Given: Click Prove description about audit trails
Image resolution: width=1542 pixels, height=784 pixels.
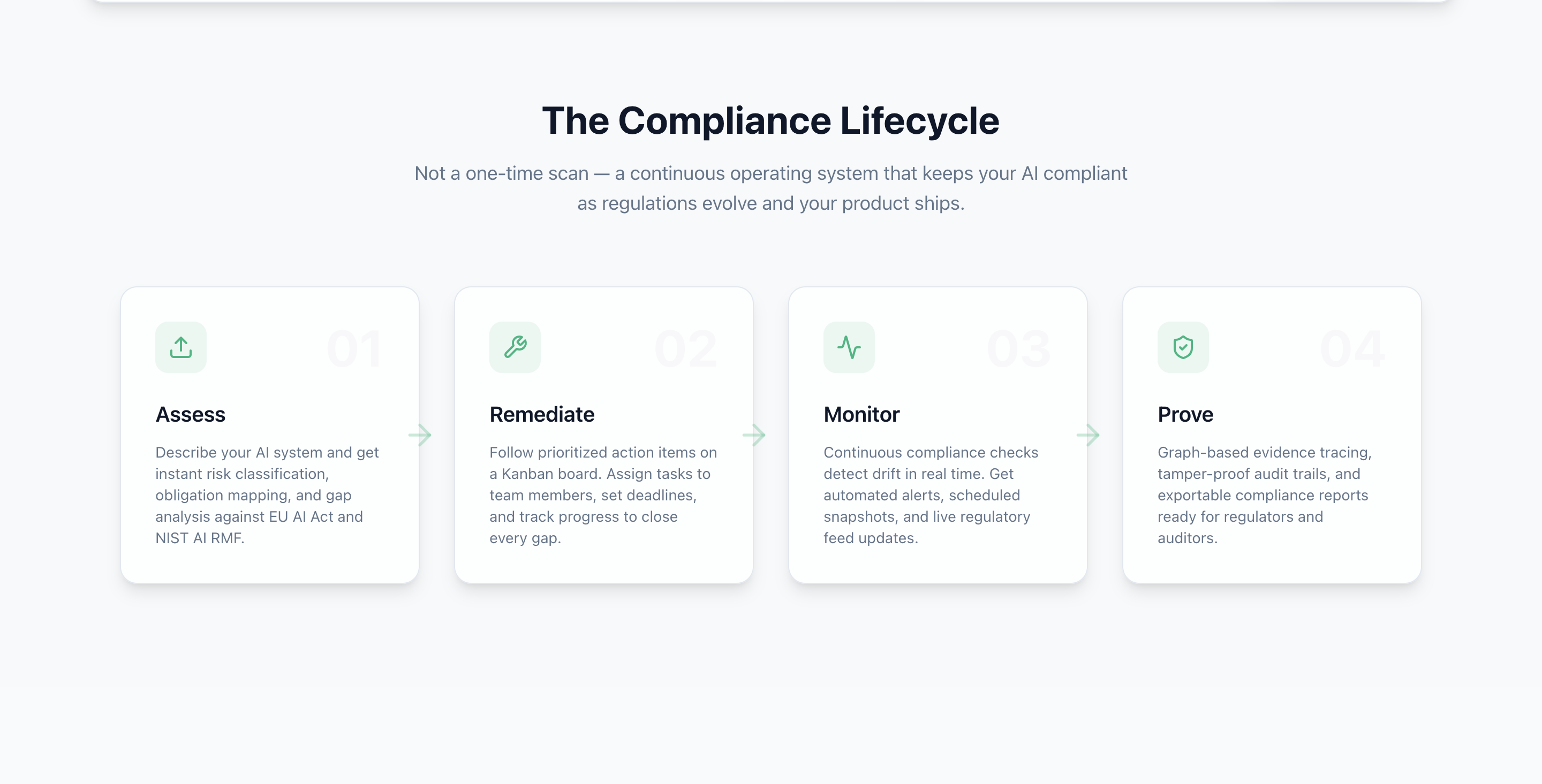Looking at the screenshot, I should click(x=1264, y=495).
